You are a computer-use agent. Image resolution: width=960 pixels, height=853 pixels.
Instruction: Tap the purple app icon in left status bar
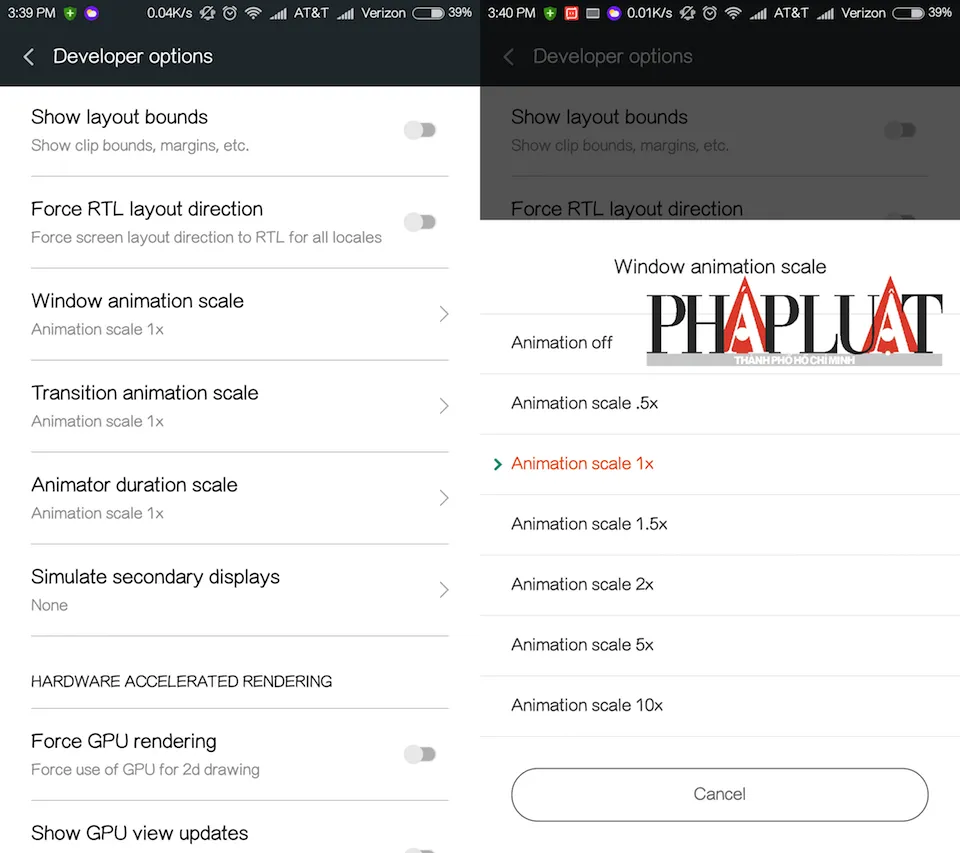[x=92, y=13]
